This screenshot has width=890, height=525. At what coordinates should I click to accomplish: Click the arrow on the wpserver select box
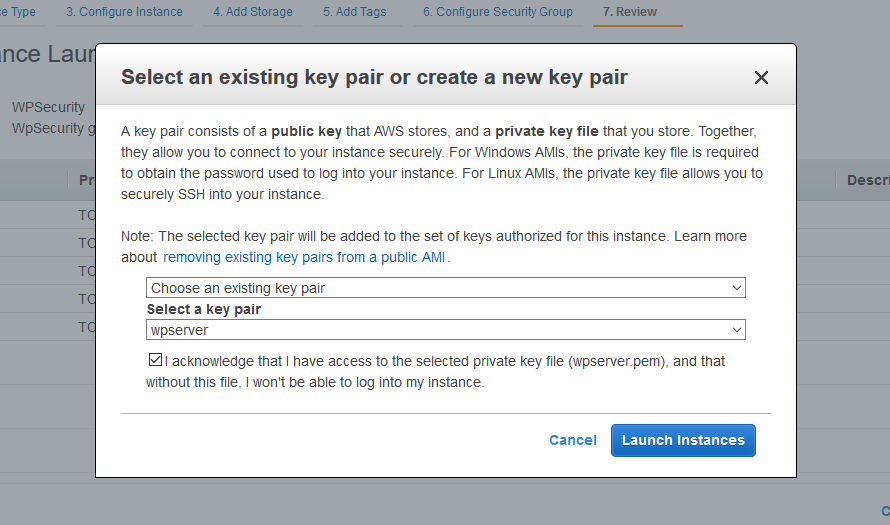[x=737, y=329]
